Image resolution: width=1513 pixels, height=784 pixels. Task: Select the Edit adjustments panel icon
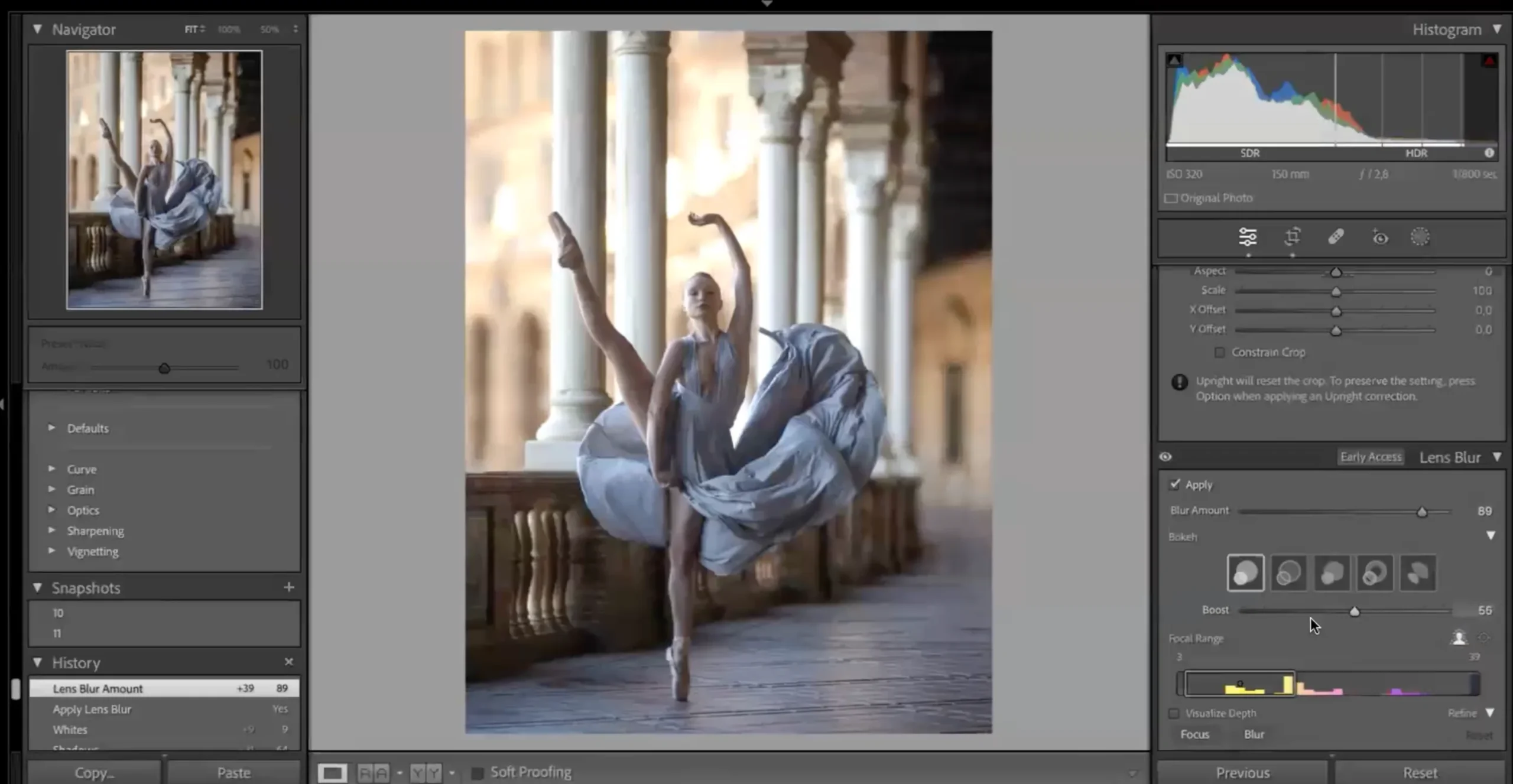point(1249,236)
